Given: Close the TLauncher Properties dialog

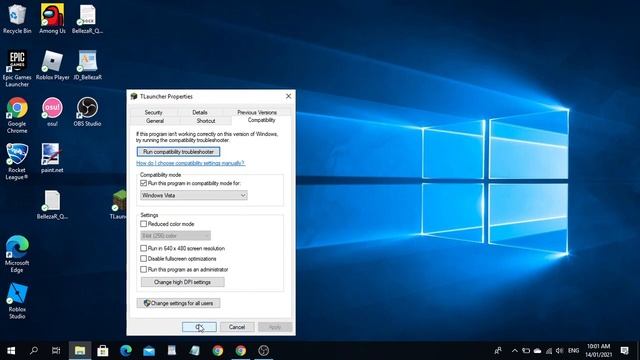Looking at the screenshot, I should pos(289,96).
